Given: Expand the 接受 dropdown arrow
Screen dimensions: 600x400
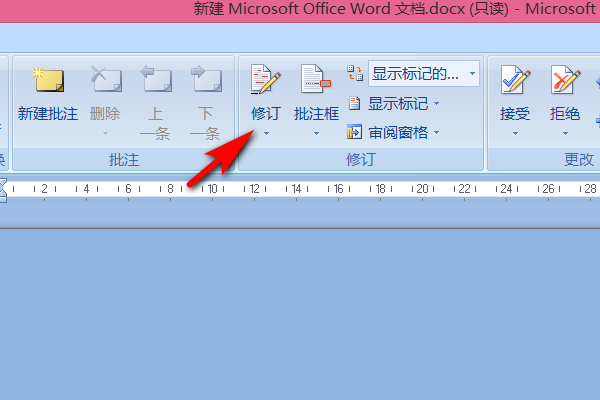Looking at the screenshot, I should click(515, 134).
